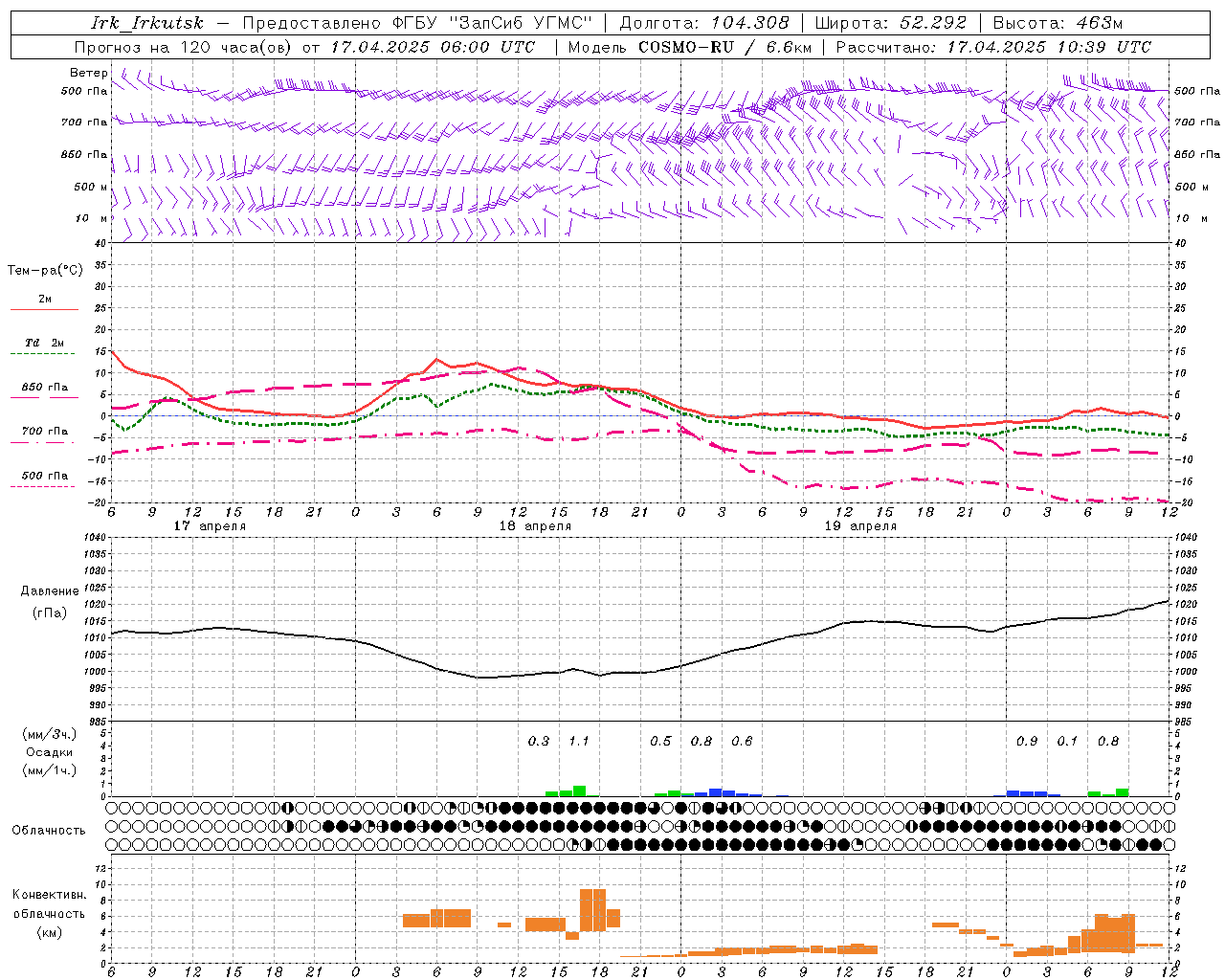Click the Irk_Irkutsk station title
The height and width of the screenshot is (980, 1225).
tap(147, 23)
